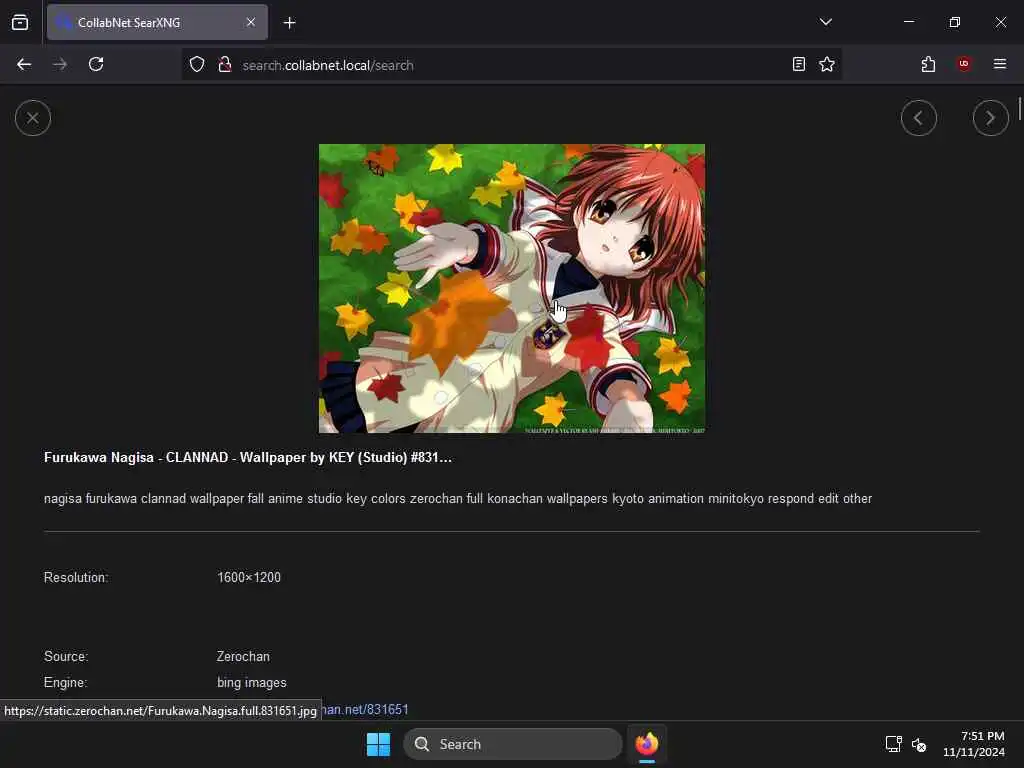
Task: Reload the current page
Action: (x=96, y=65)
